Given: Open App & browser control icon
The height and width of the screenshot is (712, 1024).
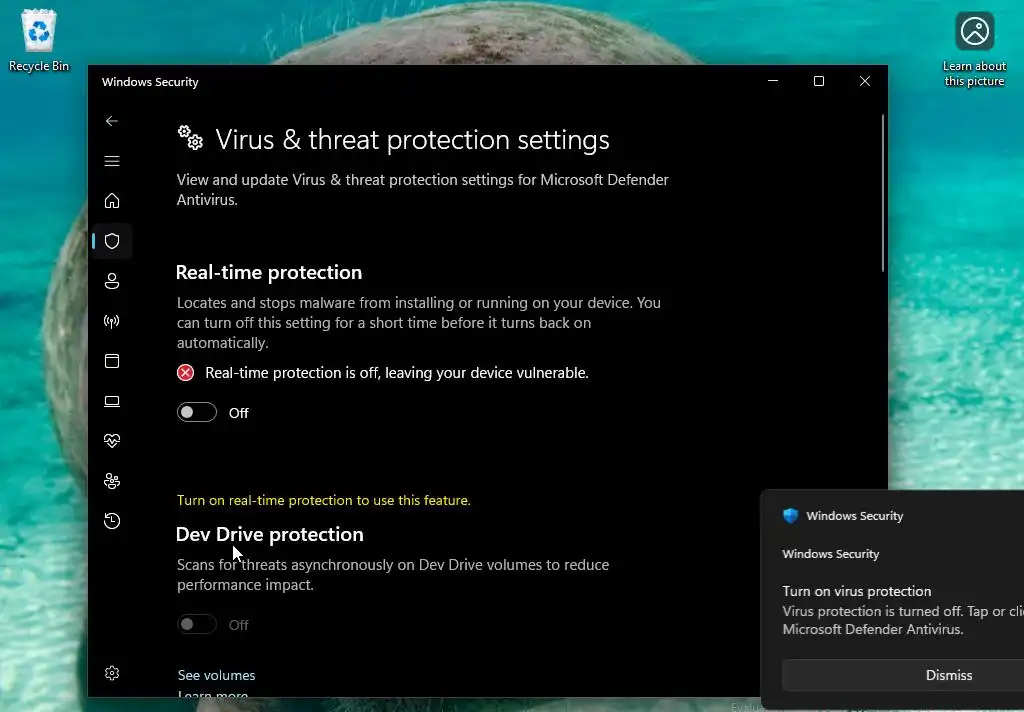Looking at the screenshot, I should click(x=112, y=361).
